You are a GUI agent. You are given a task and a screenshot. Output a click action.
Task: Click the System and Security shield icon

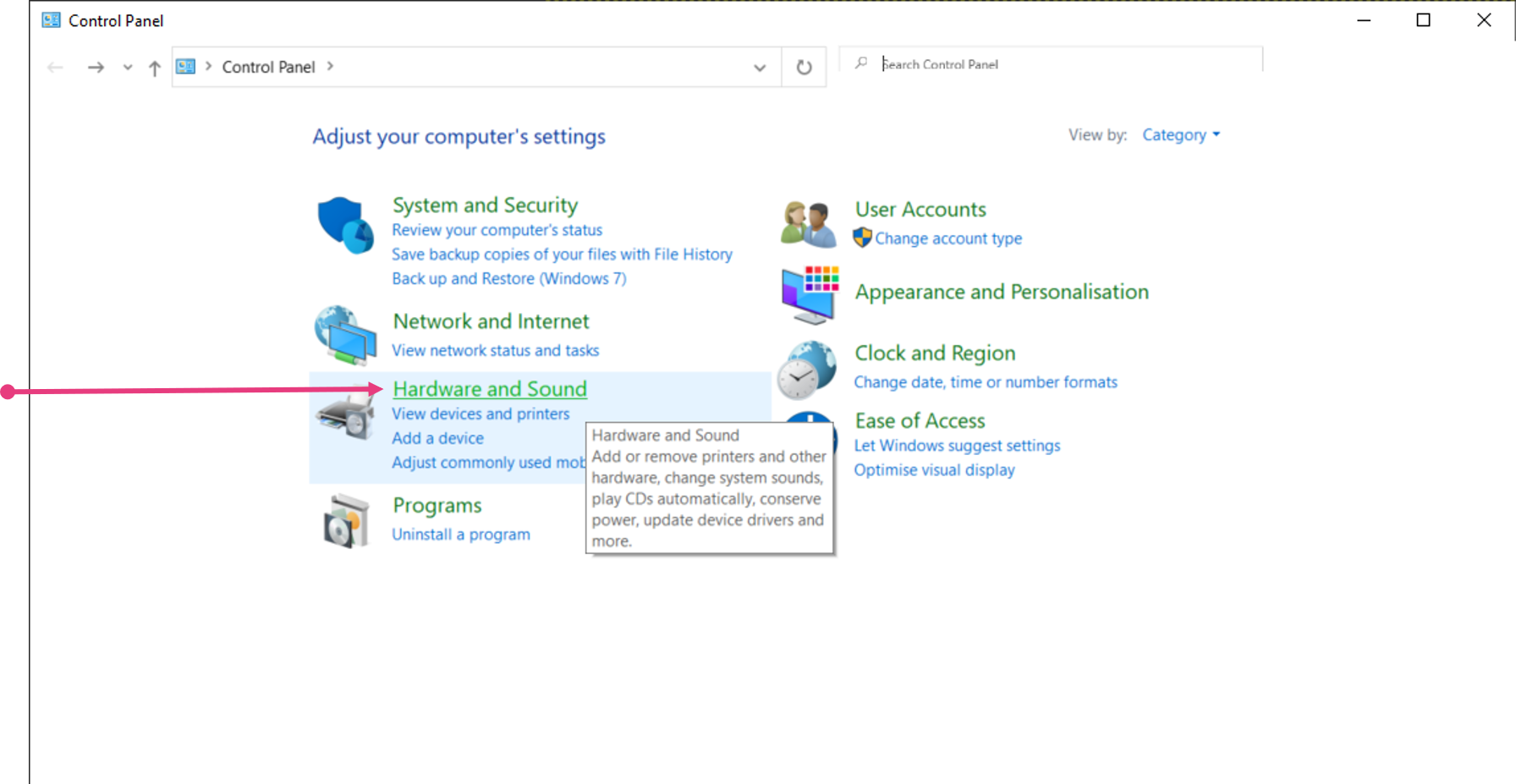pyautogui.click(x=345, y=225)
